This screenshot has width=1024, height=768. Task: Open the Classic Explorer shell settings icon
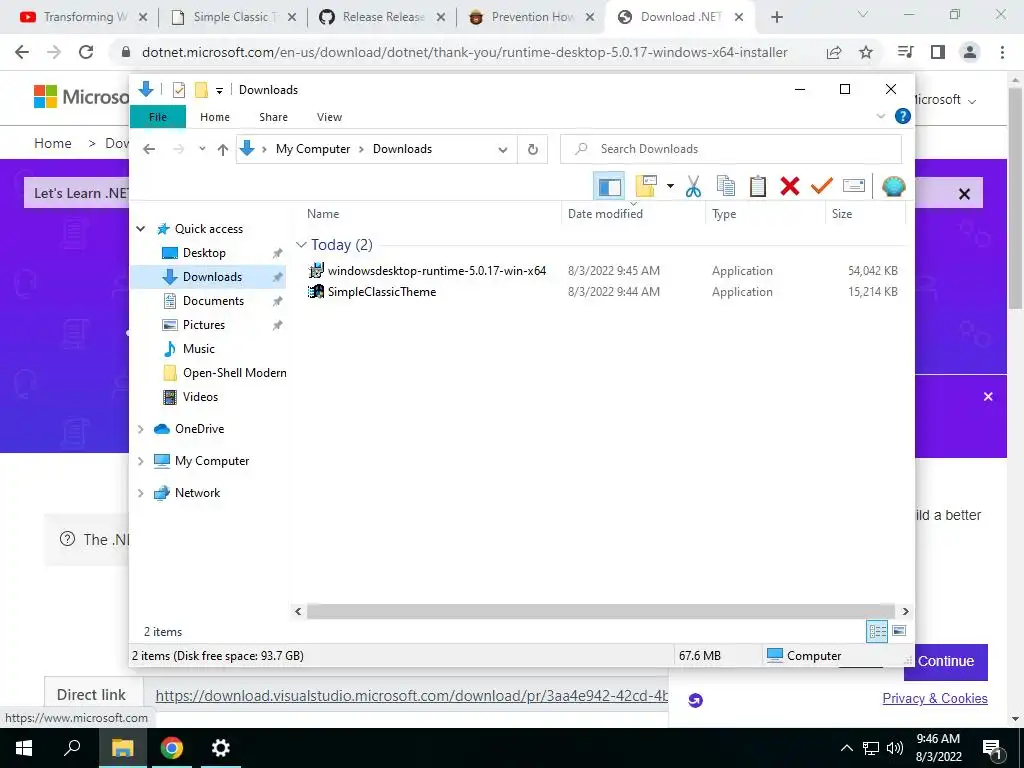pos(893,186)
